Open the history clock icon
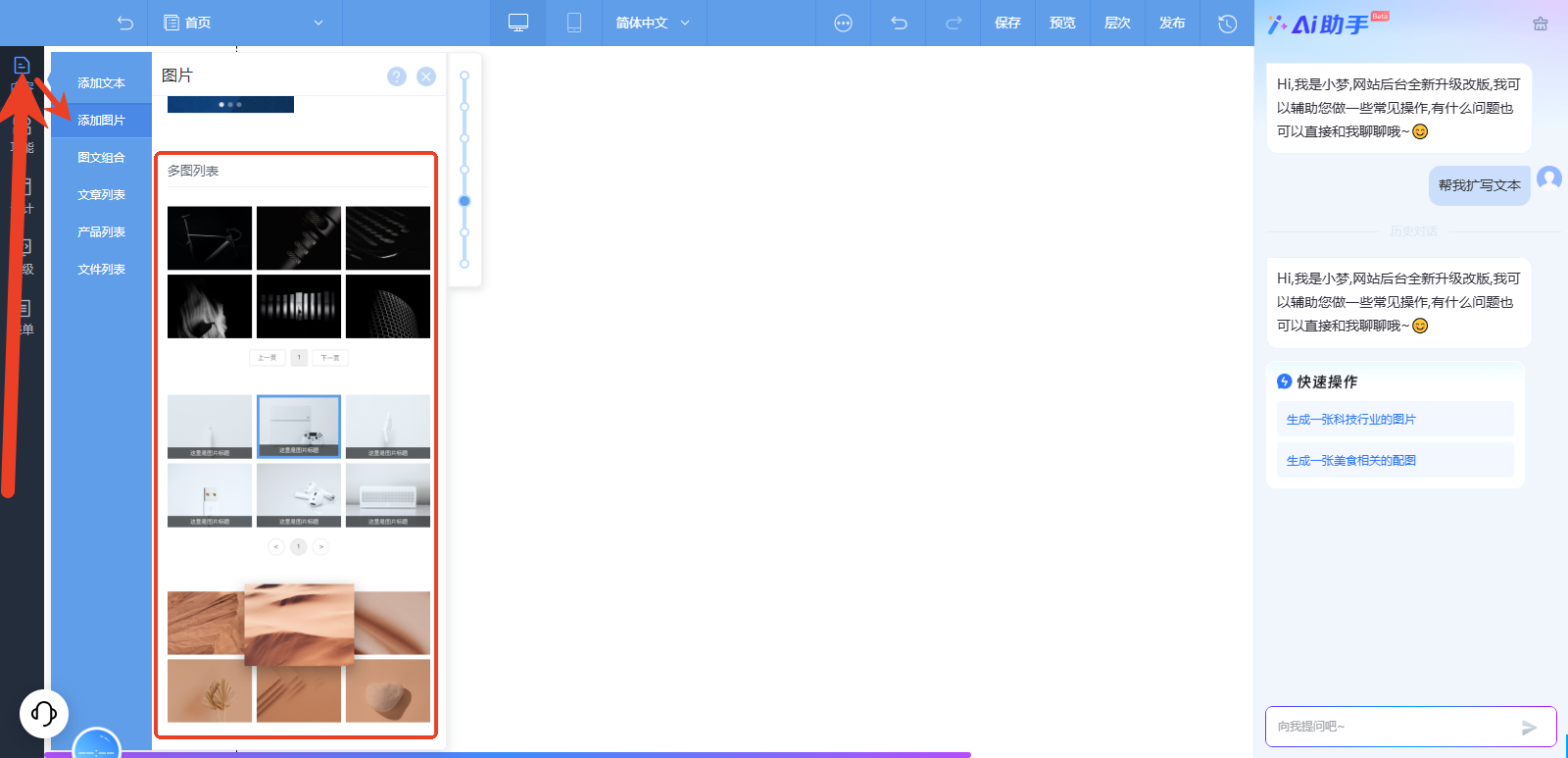This screenshot has height=758, width=1568. 1227,23
